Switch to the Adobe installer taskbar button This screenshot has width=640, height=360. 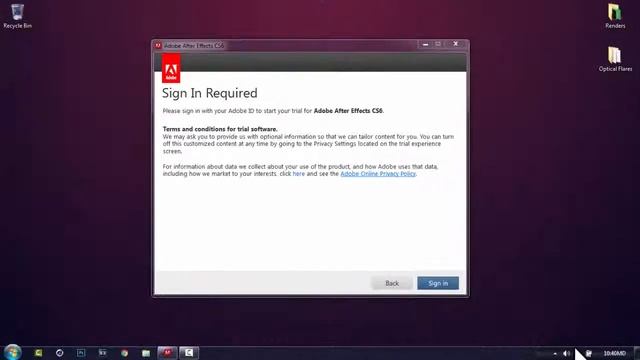(167, 353)
